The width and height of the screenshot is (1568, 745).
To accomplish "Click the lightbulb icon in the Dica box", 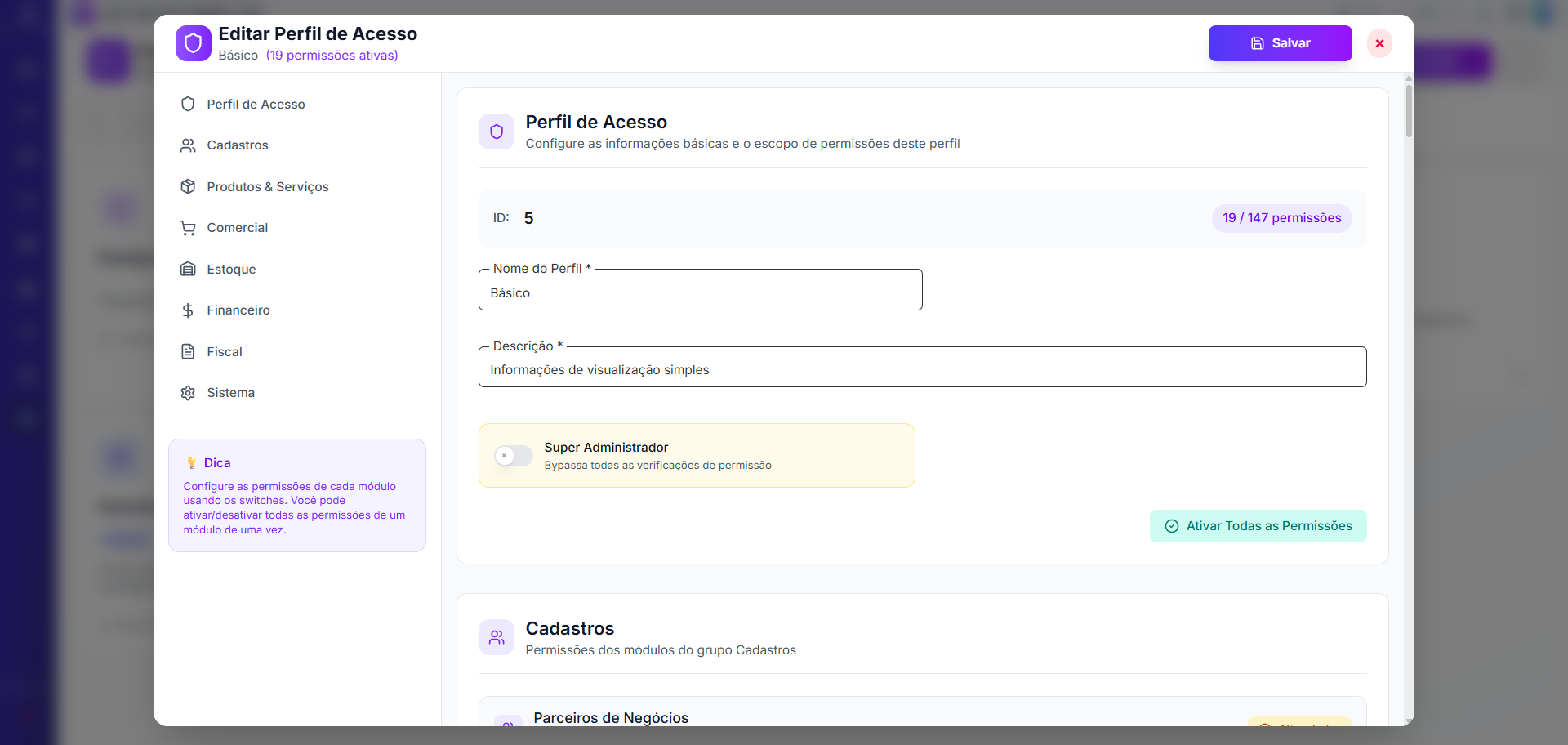I will (x=191, y=463).
